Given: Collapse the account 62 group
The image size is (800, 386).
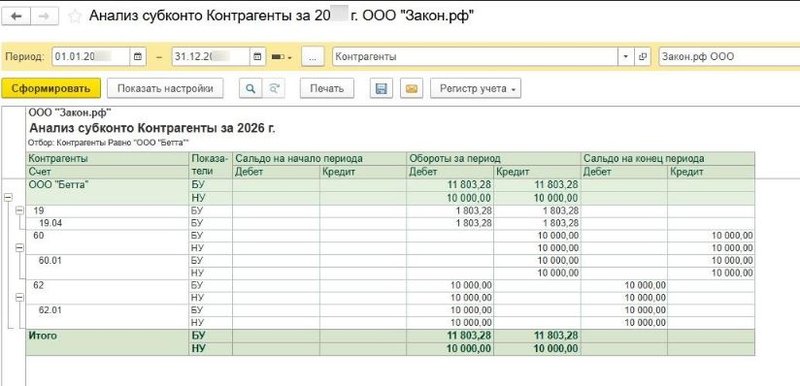Looking at the screenshot, I should pyautogui.click(x=20, y=298).
